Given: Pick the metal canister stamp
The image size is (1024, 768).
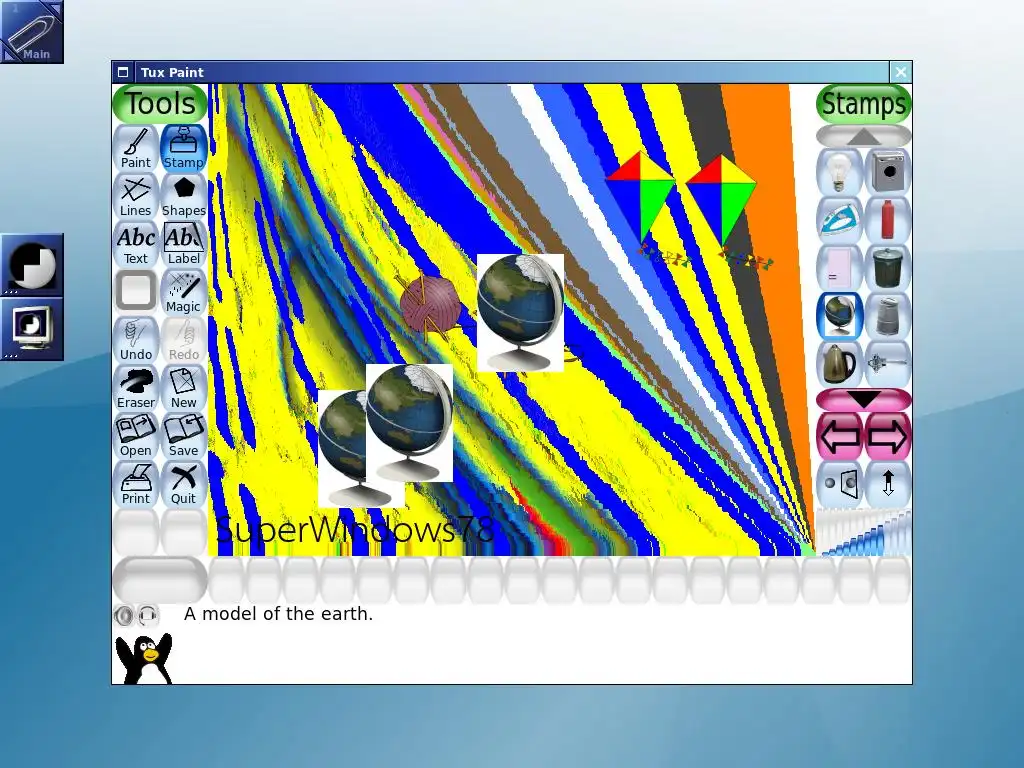Looking at the screenshot, I should 888,316.
